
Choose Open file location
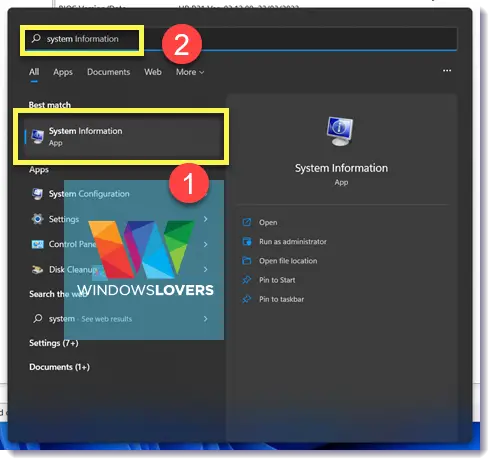288,261
